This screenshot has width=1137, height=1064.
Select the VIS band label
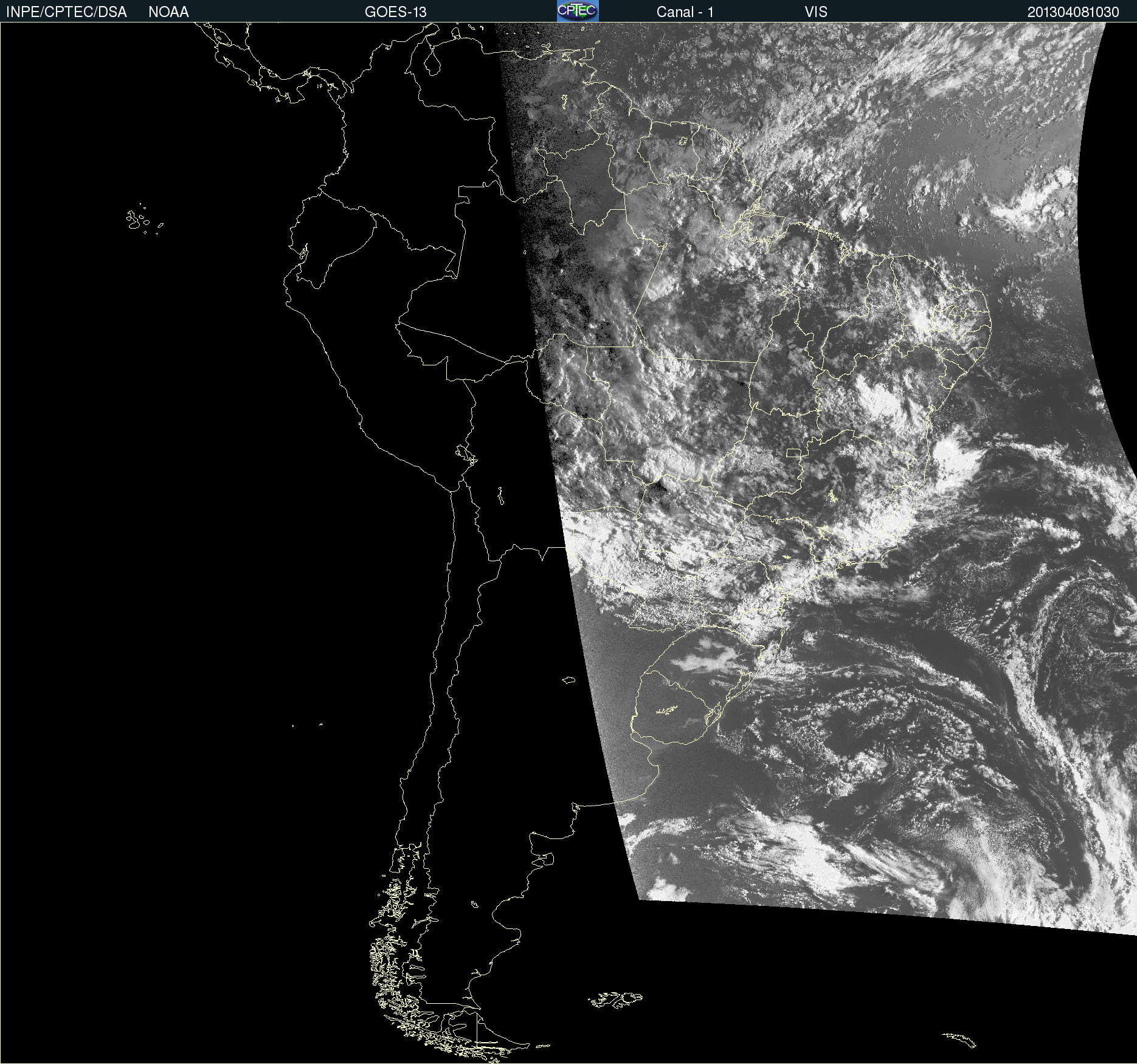pos(816,12)
